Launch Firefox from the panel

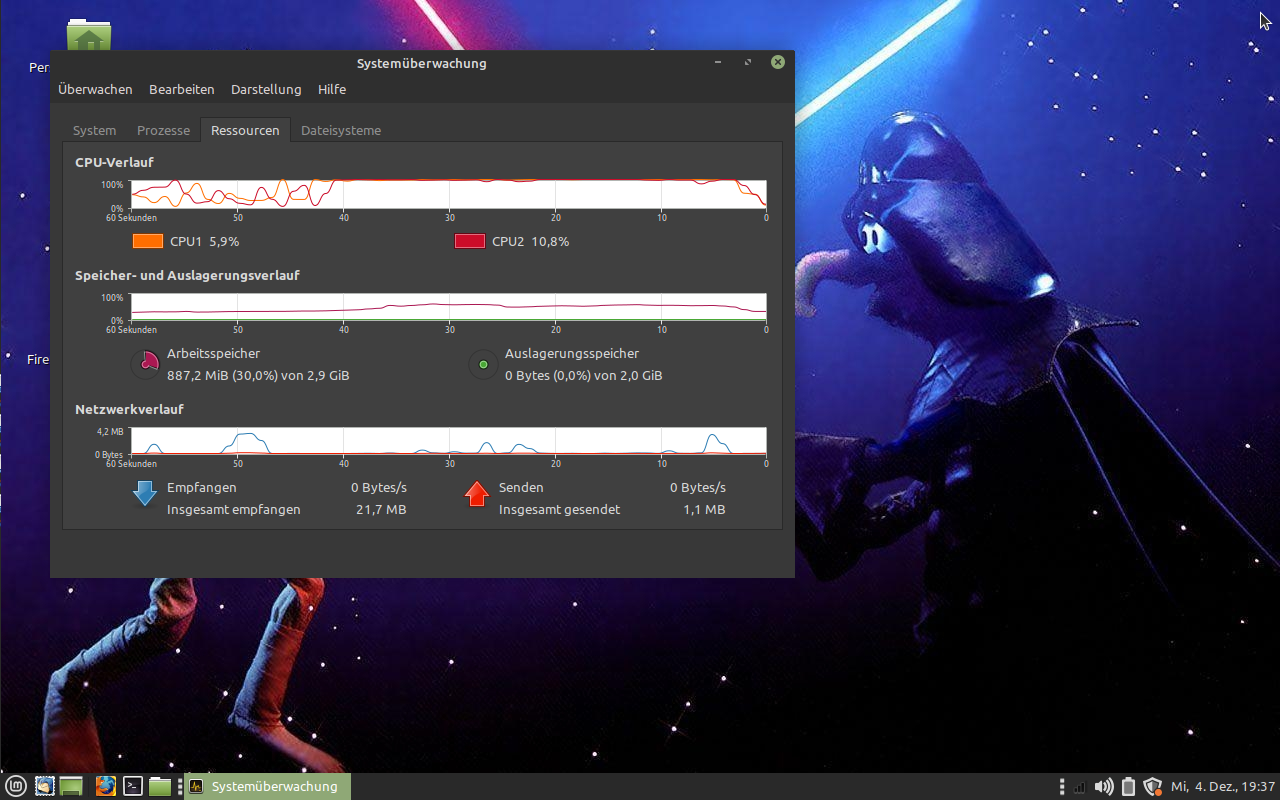[106, 786]
